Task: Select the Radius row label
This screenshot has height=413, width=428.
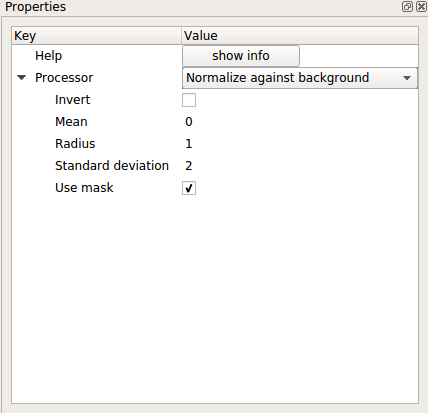Action: 75,144
